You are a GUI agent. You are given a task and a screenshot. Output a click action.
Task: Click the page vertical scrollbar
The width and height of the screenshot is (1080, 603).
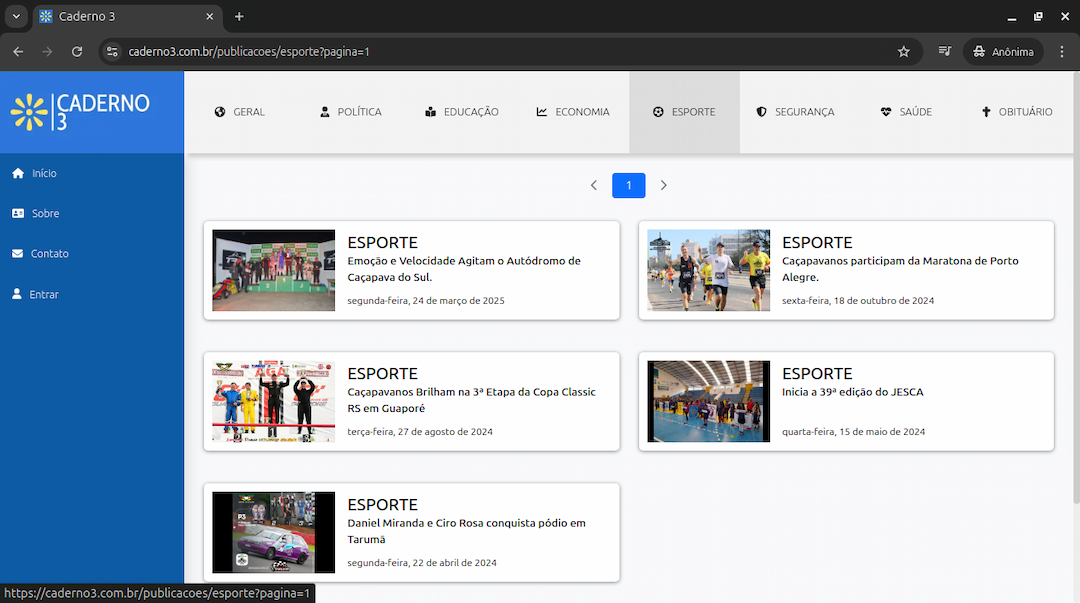(x=1076, y=289)
